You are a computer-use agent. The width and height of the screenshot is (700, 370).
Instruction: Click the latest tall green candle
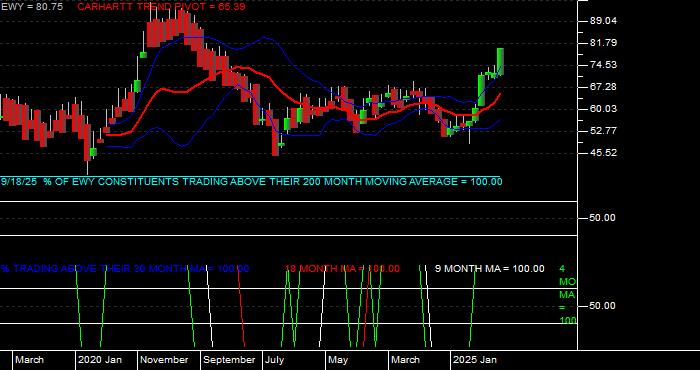click(500, 61)
